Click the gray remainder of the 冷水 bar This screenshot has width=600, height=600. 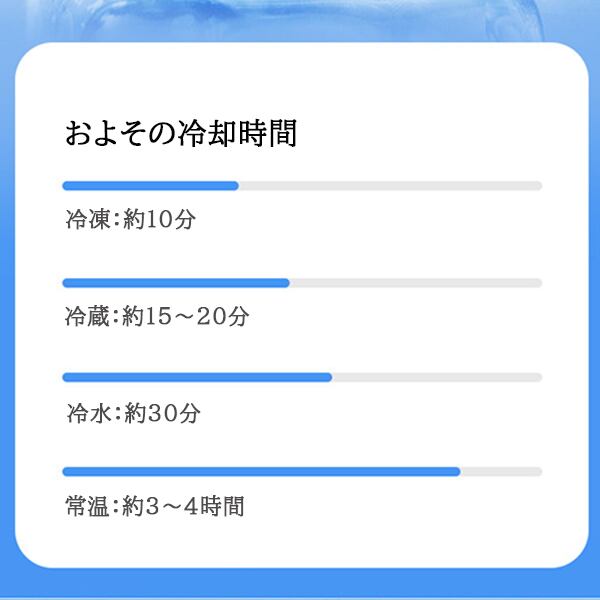(437, 377)
